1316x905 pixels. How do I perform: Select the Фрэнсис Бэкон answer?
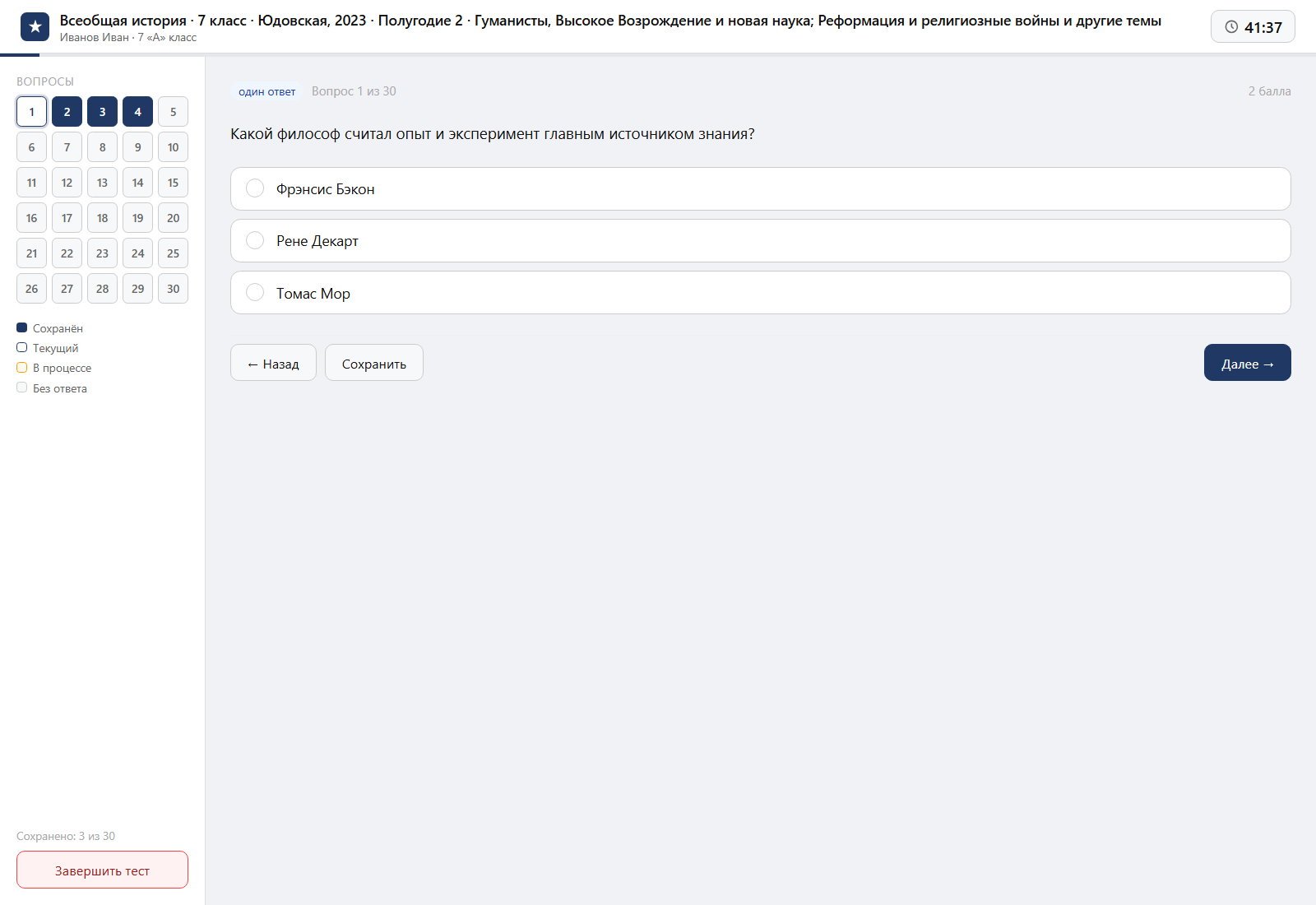[x=760, y=189]
